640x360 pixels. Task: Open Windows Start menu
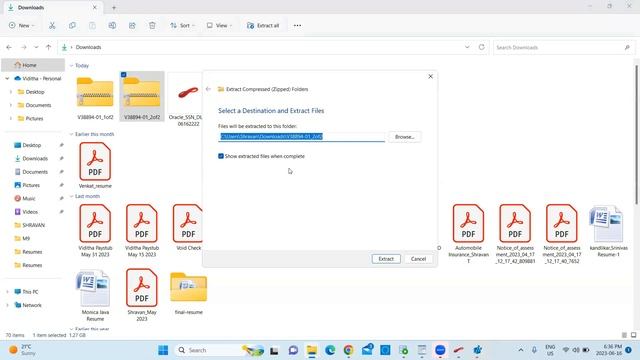pyautogui.click(x=163, y=350)
